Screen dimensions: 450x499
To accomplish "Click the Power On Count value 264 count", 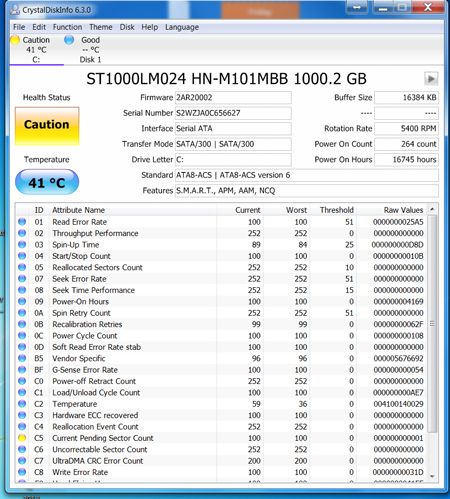I will (x=406, y=144).
